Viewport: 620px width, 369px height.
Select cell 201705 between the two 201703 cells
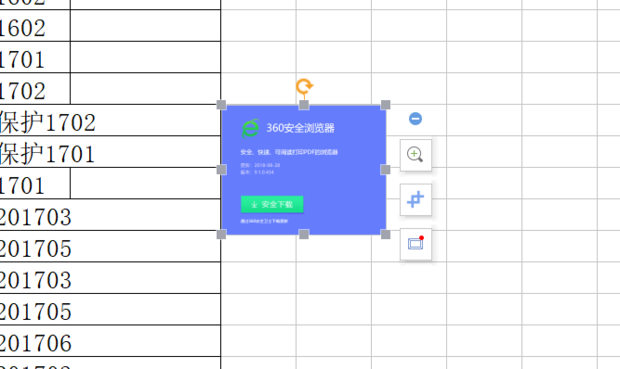click(110, 246)
